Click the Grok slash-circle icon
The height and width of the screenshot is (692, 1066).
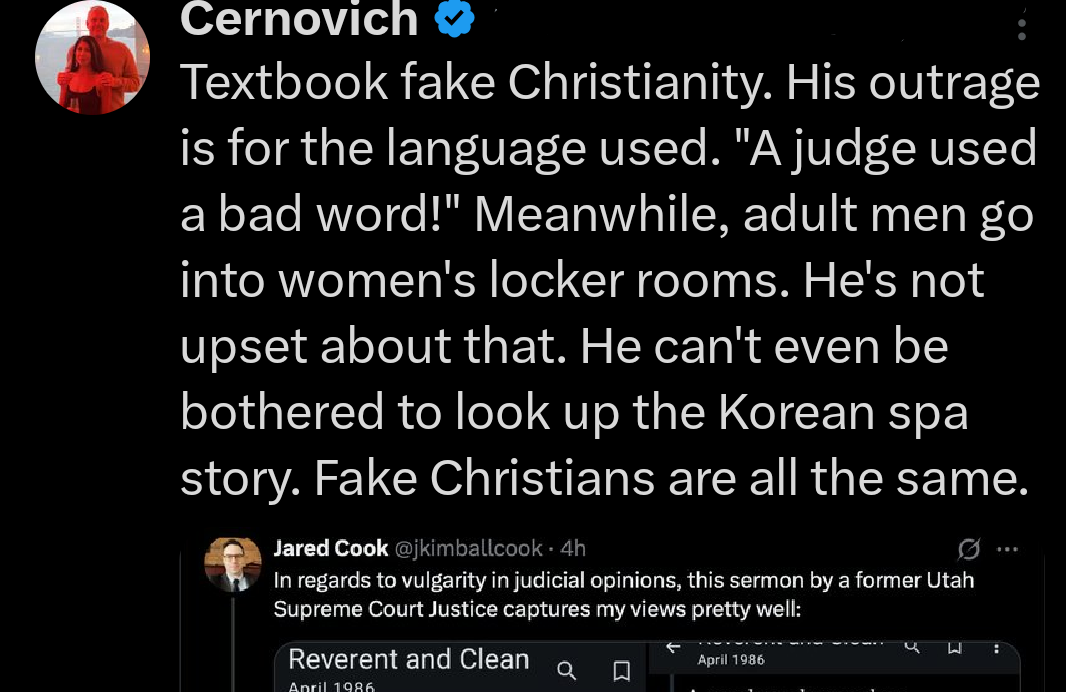pyautogui.click(x=967, y=548)
